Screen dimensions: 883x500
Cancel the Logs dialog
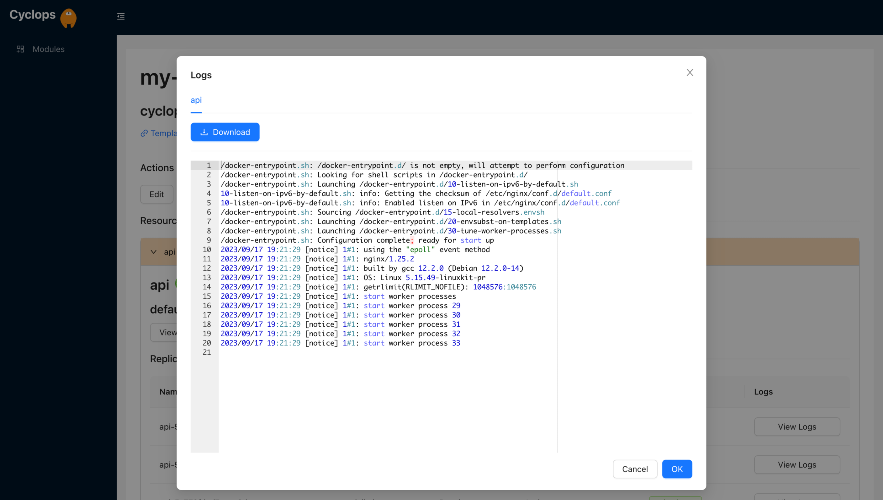tap(635, 469)
